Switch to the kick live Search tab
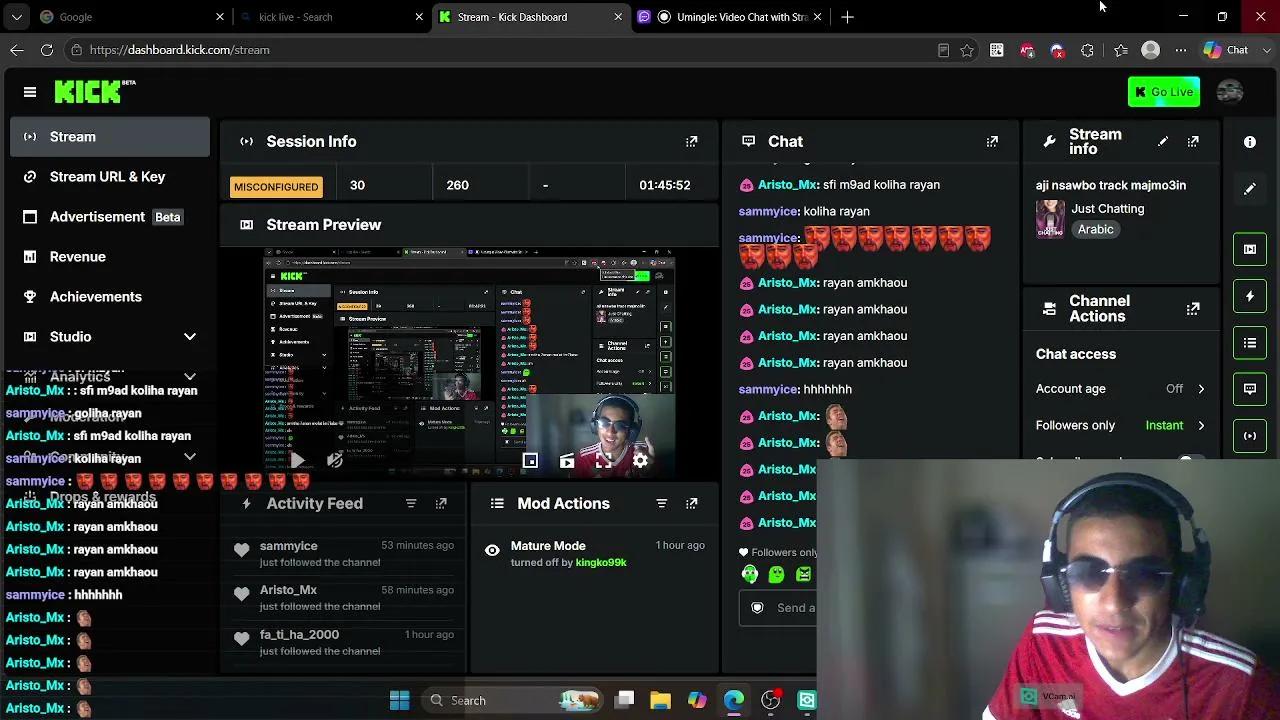The width and height of the screenshot is (1280, 720). (330, 17)
